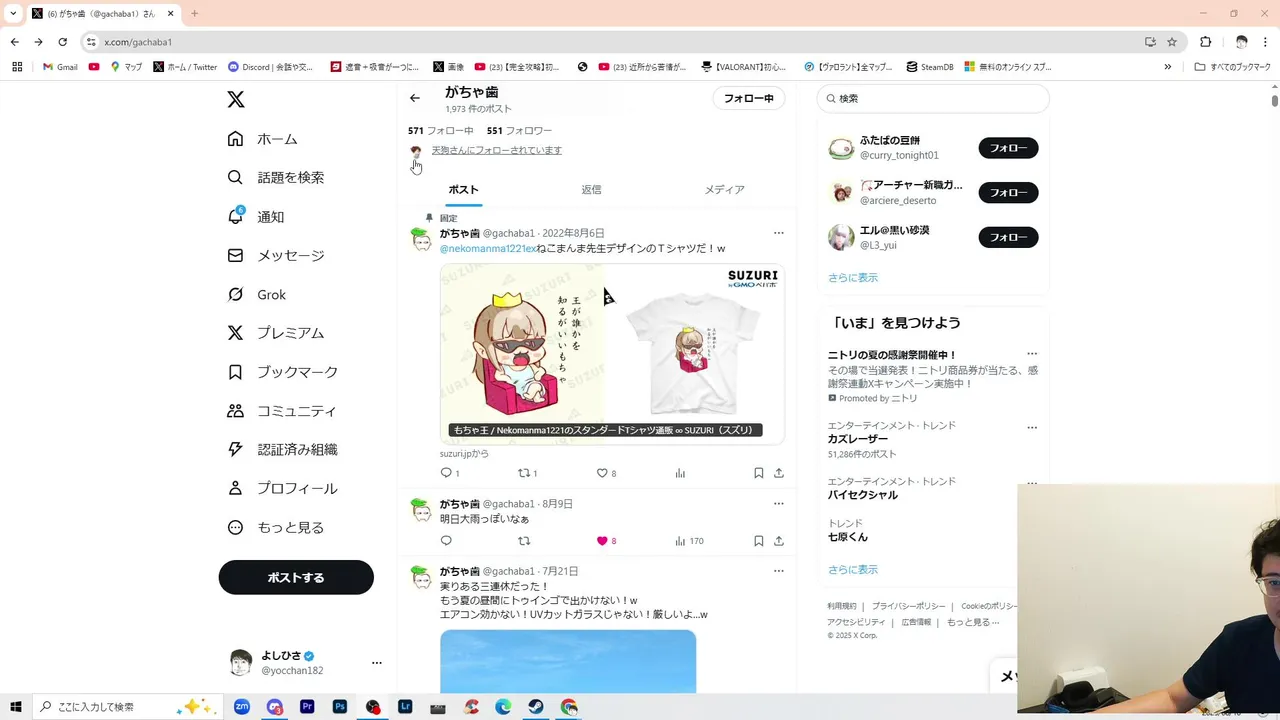Image resolution: width=1280 pixels, height=720 pixels.
Task: Open もっと見る in sidebar menu
Action: click(276, 527)
